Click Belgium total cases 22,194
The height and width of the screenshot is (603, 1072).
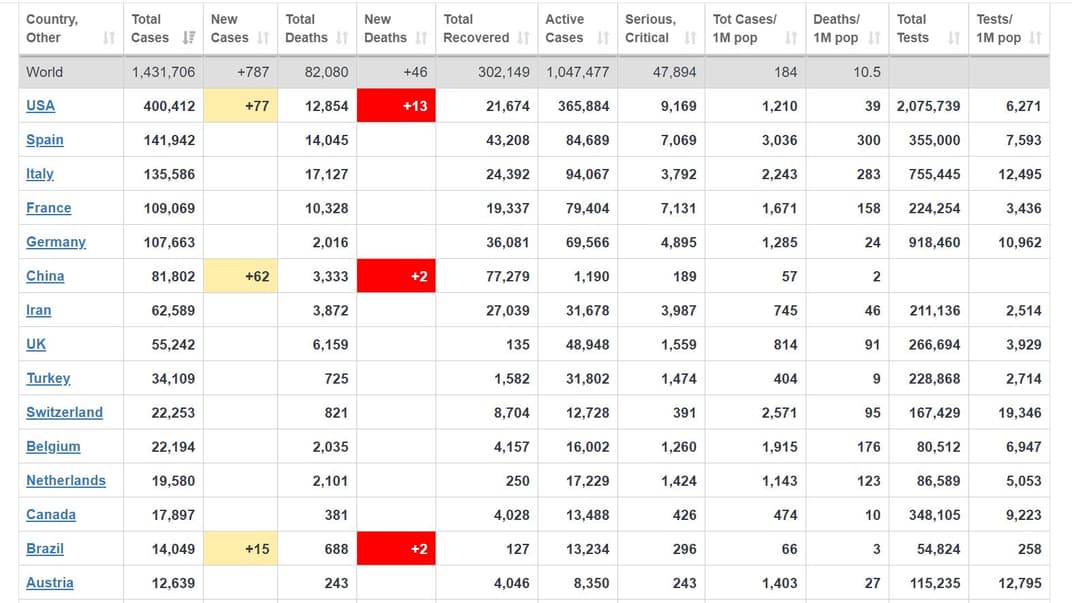[173, 447]
